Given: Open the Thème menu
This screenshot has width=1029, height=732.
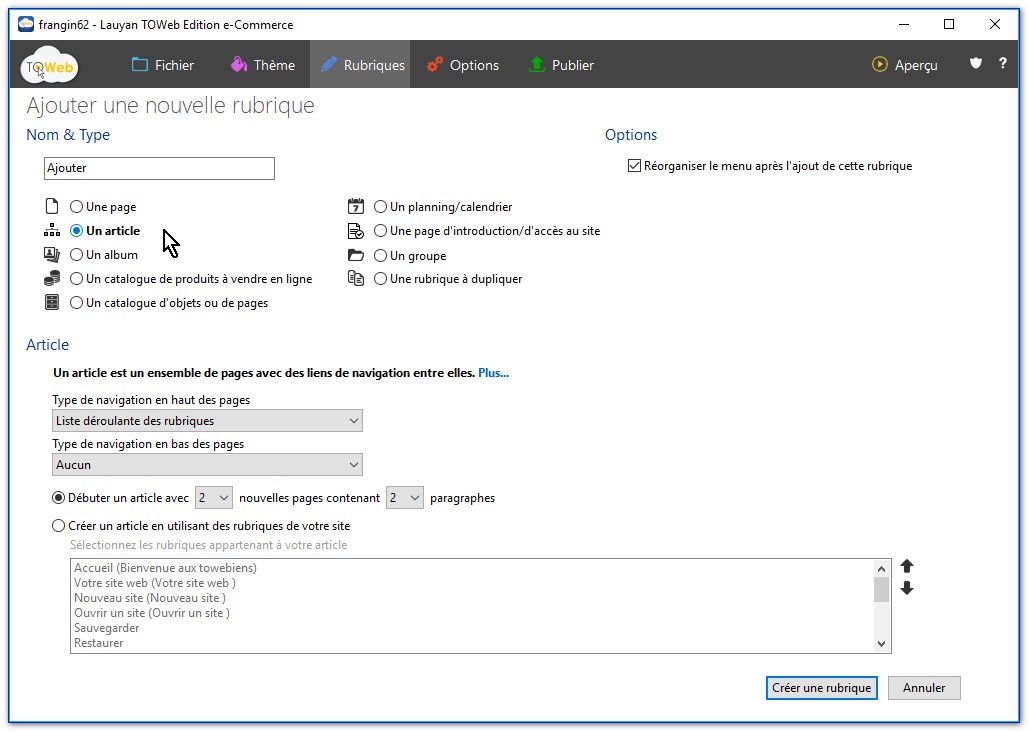Looking at the screenshot, I should (x=262, y=65).
